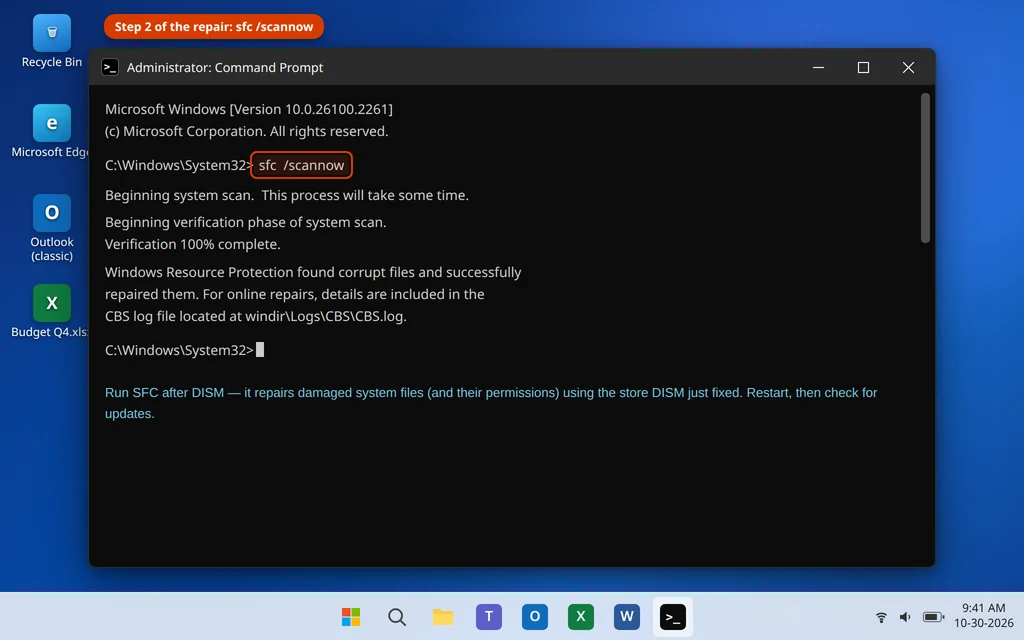
Task: Open Microsoft Teams from the taskbar
Action: pos(488,616)
